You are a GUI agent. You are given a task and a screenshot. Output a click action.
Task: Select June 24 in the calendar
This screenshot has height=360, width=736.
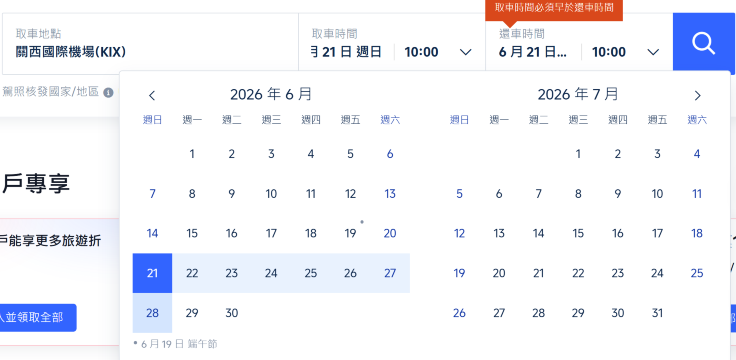coord(271,273)
